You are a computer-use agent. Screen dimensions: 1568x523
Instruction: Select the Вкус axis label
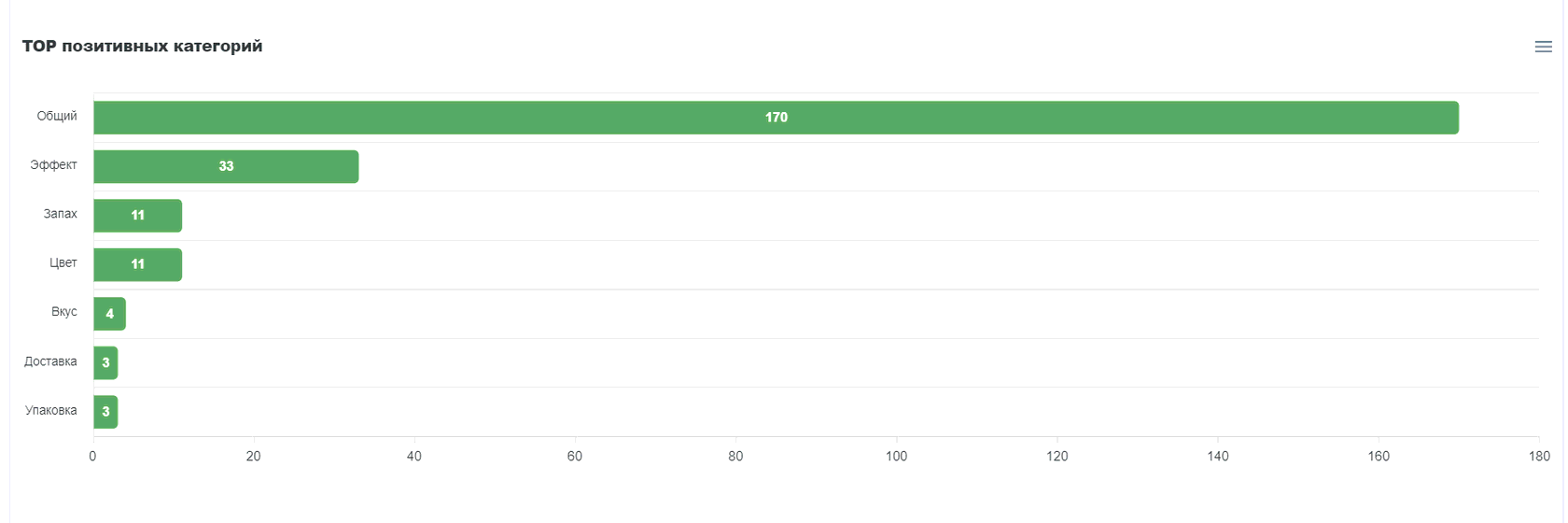coord(64,312)
